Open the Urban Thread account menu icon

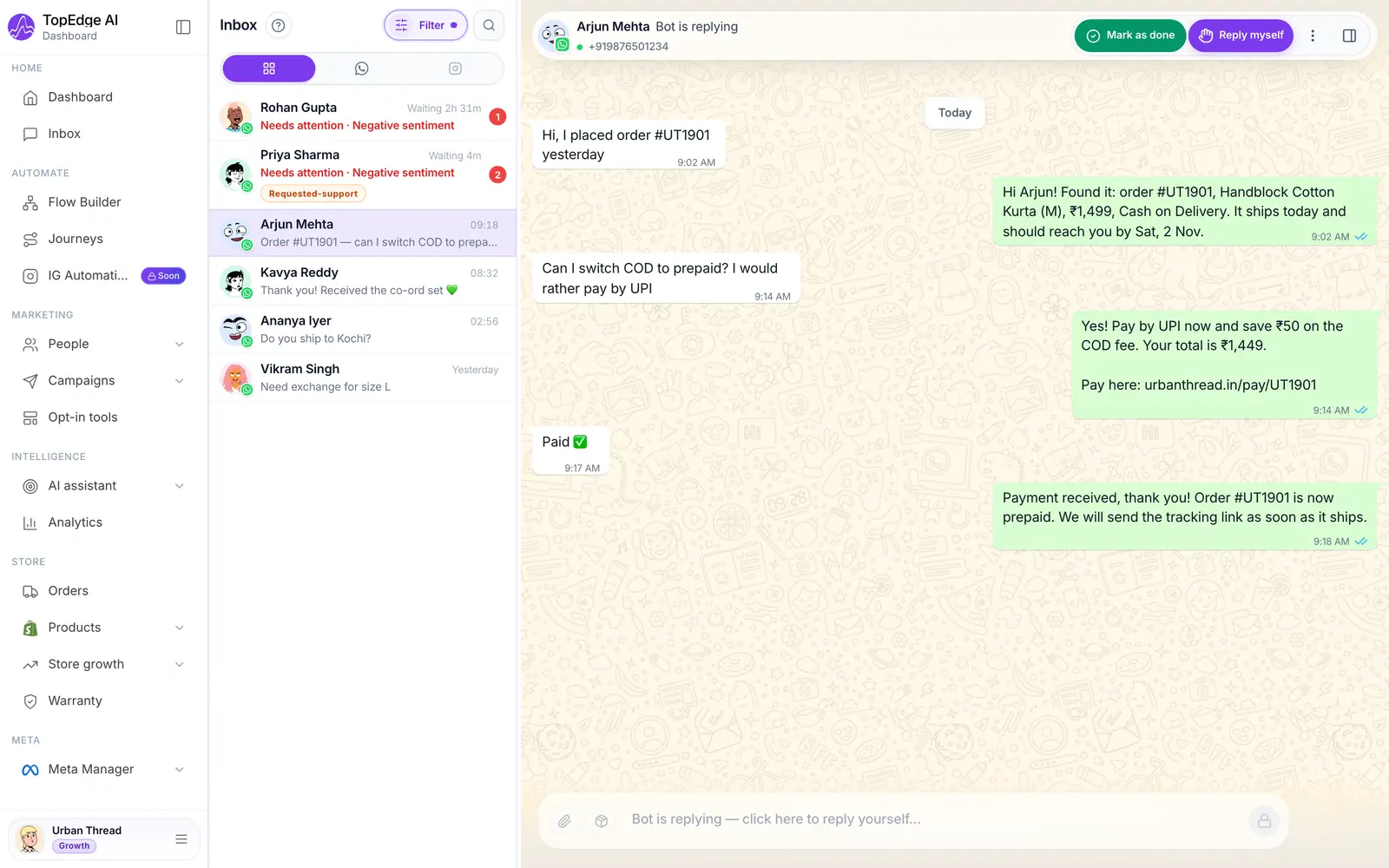point(181,839)
